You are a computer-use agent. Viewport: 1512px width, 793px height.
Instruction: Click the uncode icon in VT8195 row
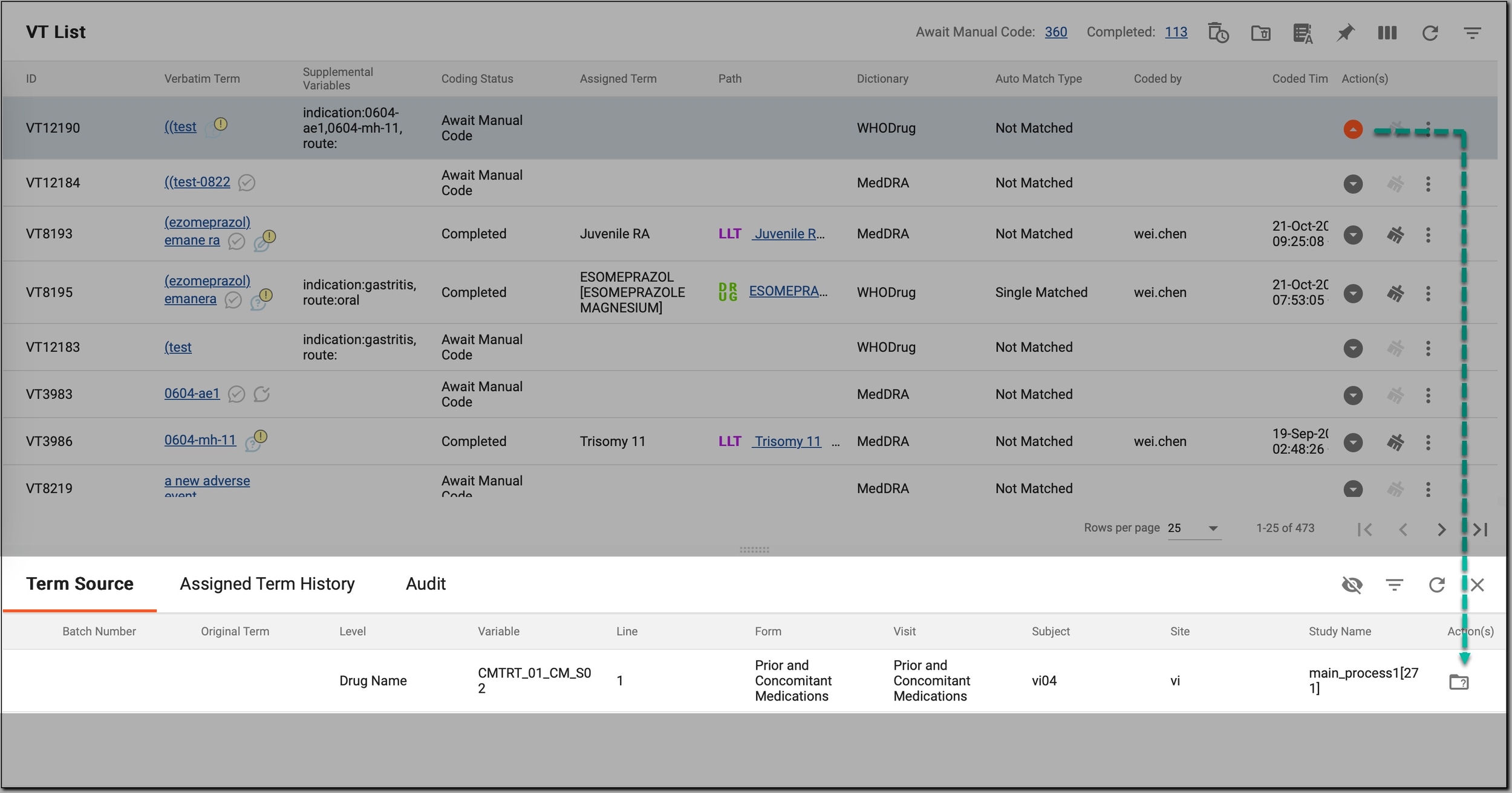click(1395, 294)
